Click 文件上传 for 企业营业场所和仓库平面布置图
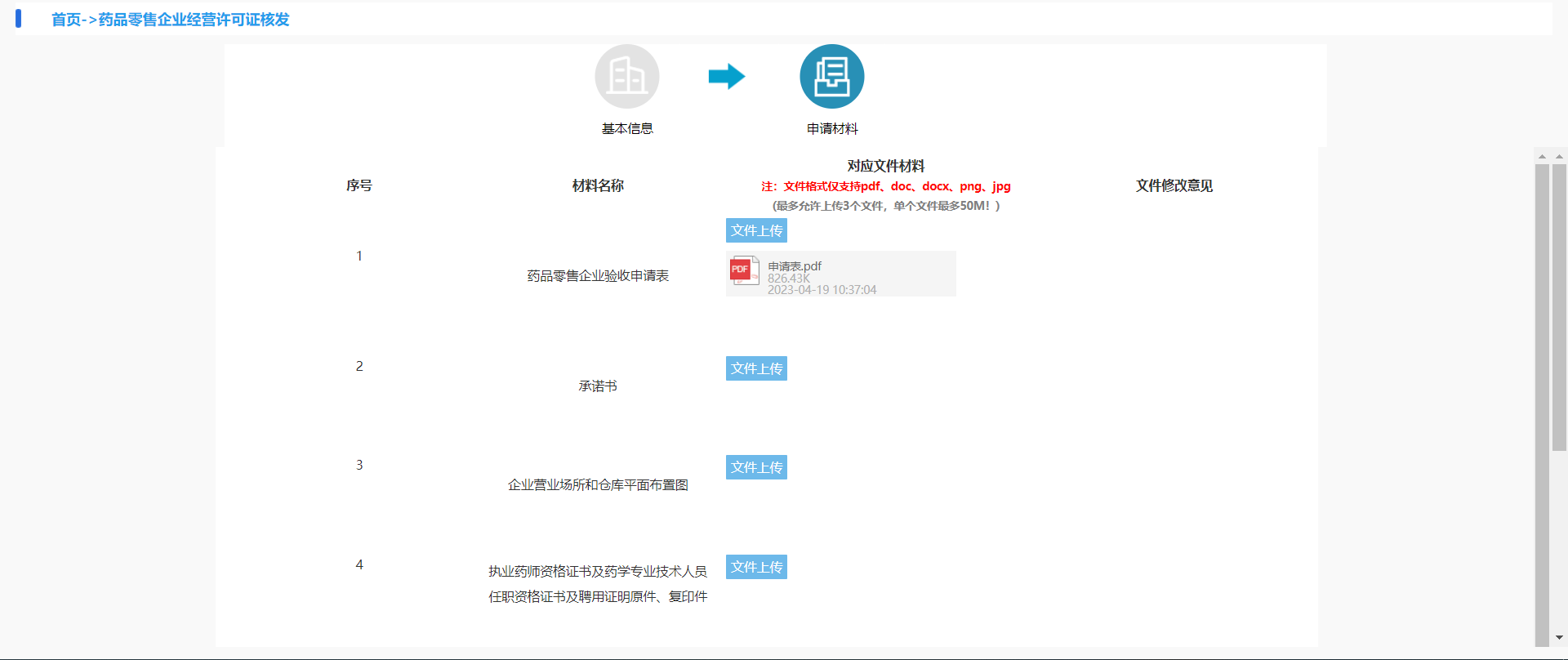The width and height of the screenshot is (1568, 660). click(x=756, y=467)
